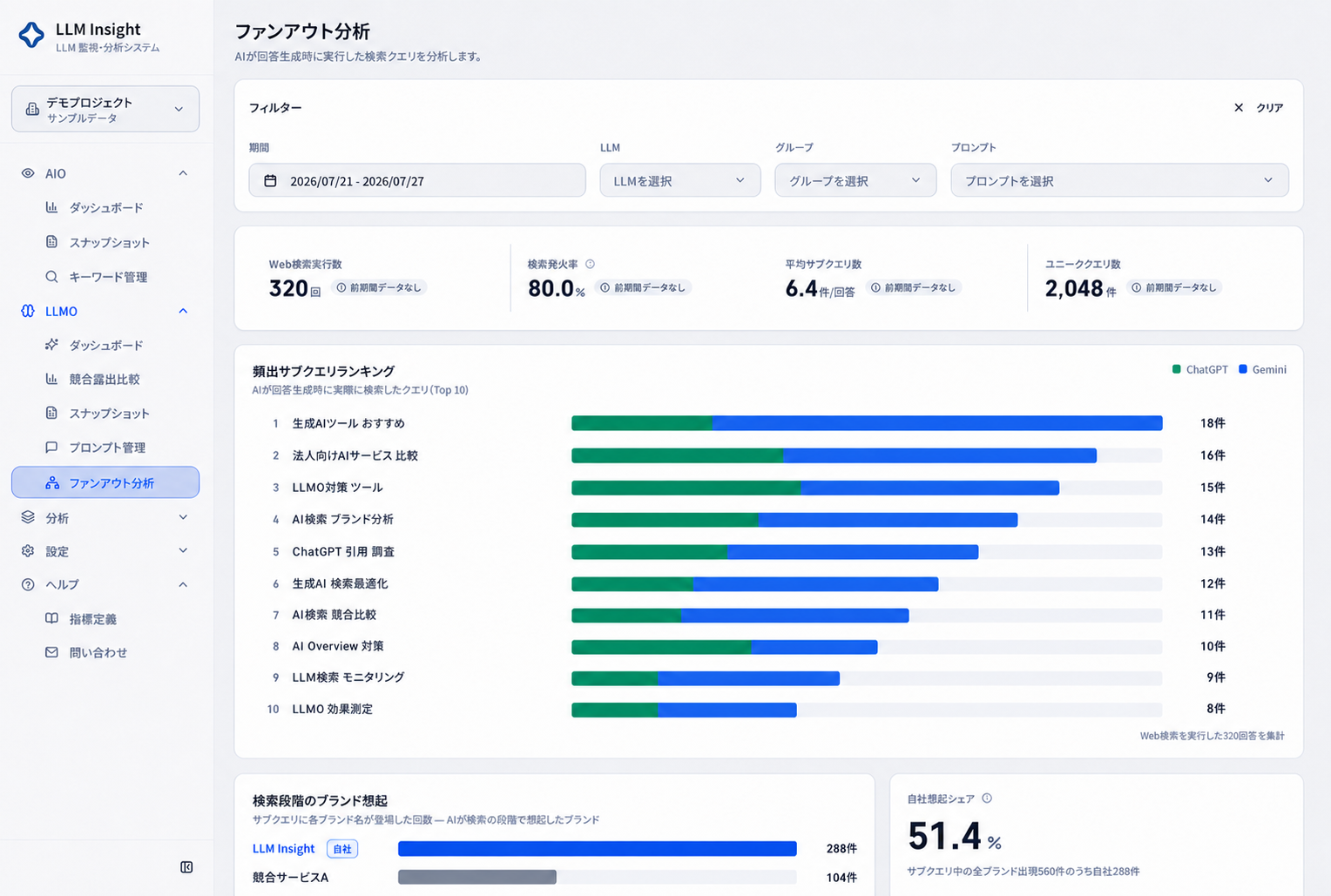Click the query ChatGPT 引用 調査
The image size is (1331, 896).
tap(343, 551)
